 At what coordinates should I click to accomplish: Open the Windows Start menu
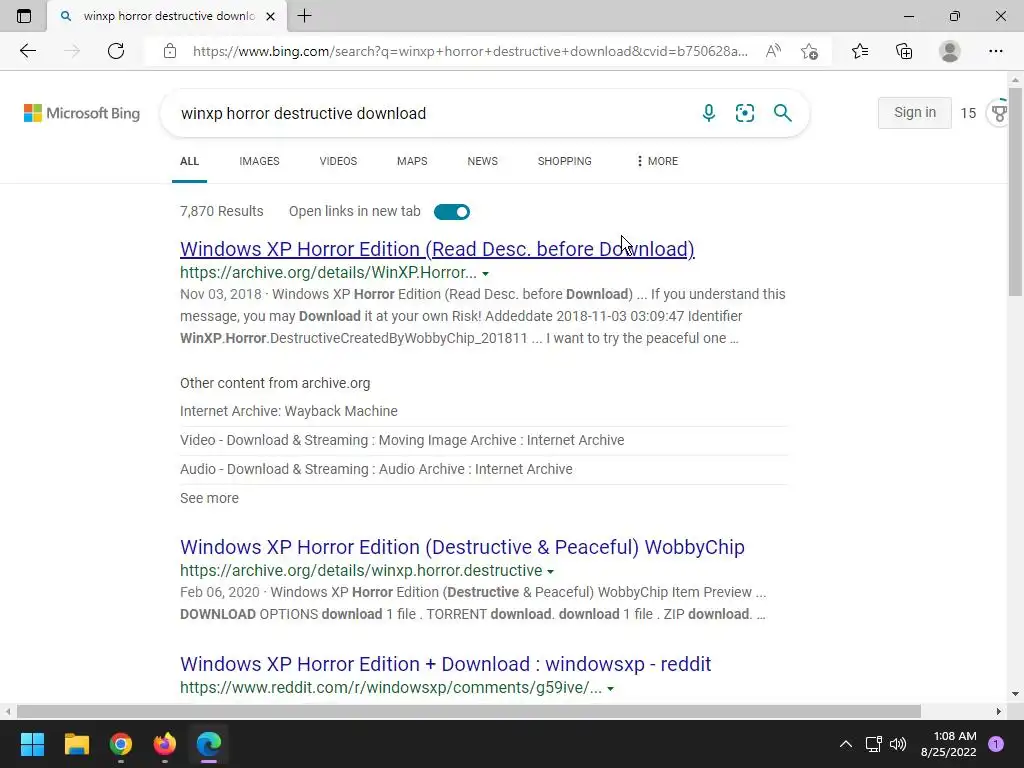[x=32, y=744]
